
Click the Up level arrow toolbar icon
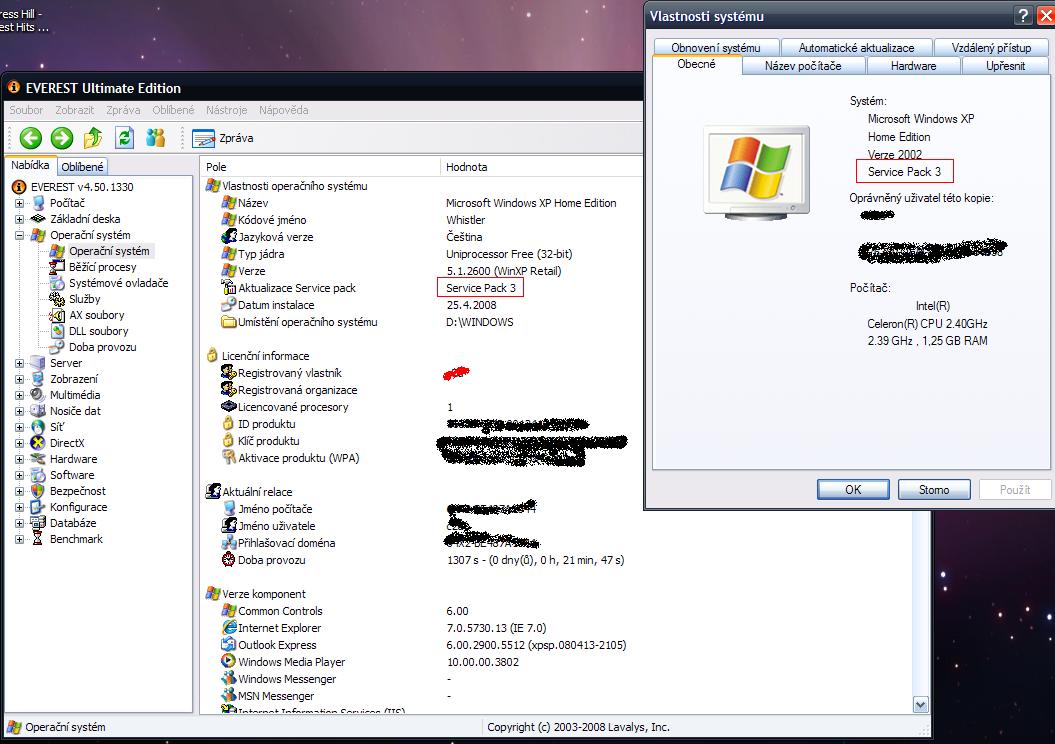pyautogui.click(x=93, y=138)
